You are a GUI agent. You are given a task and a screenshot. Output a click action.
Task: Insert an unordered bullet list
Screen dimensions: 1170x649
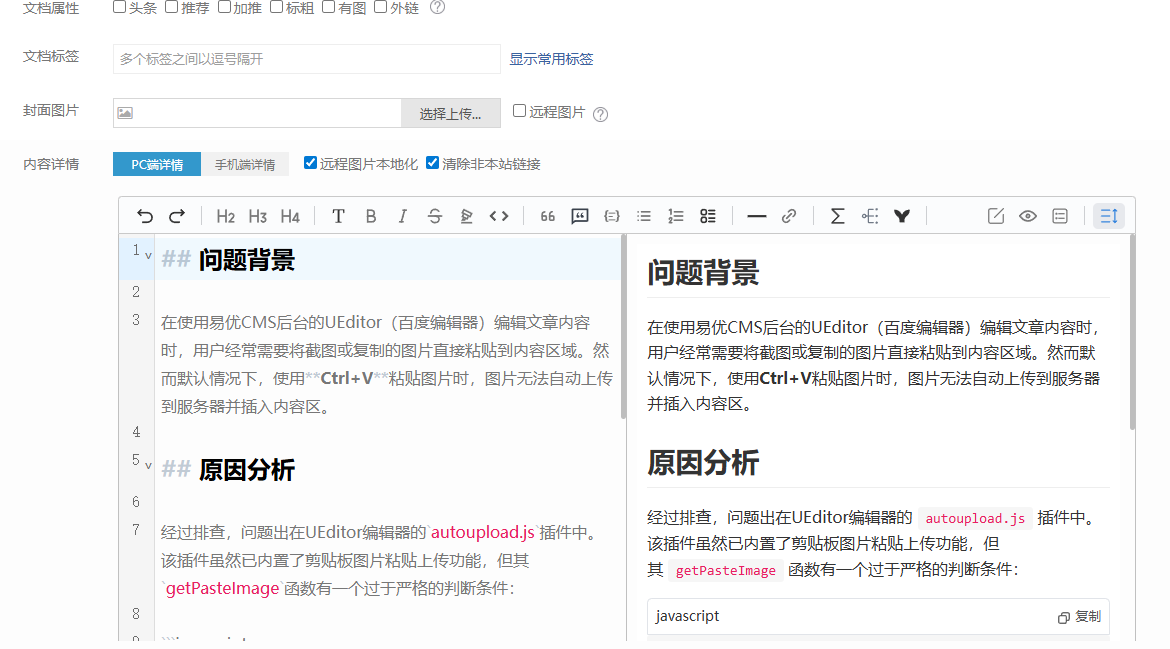[644, 216]
